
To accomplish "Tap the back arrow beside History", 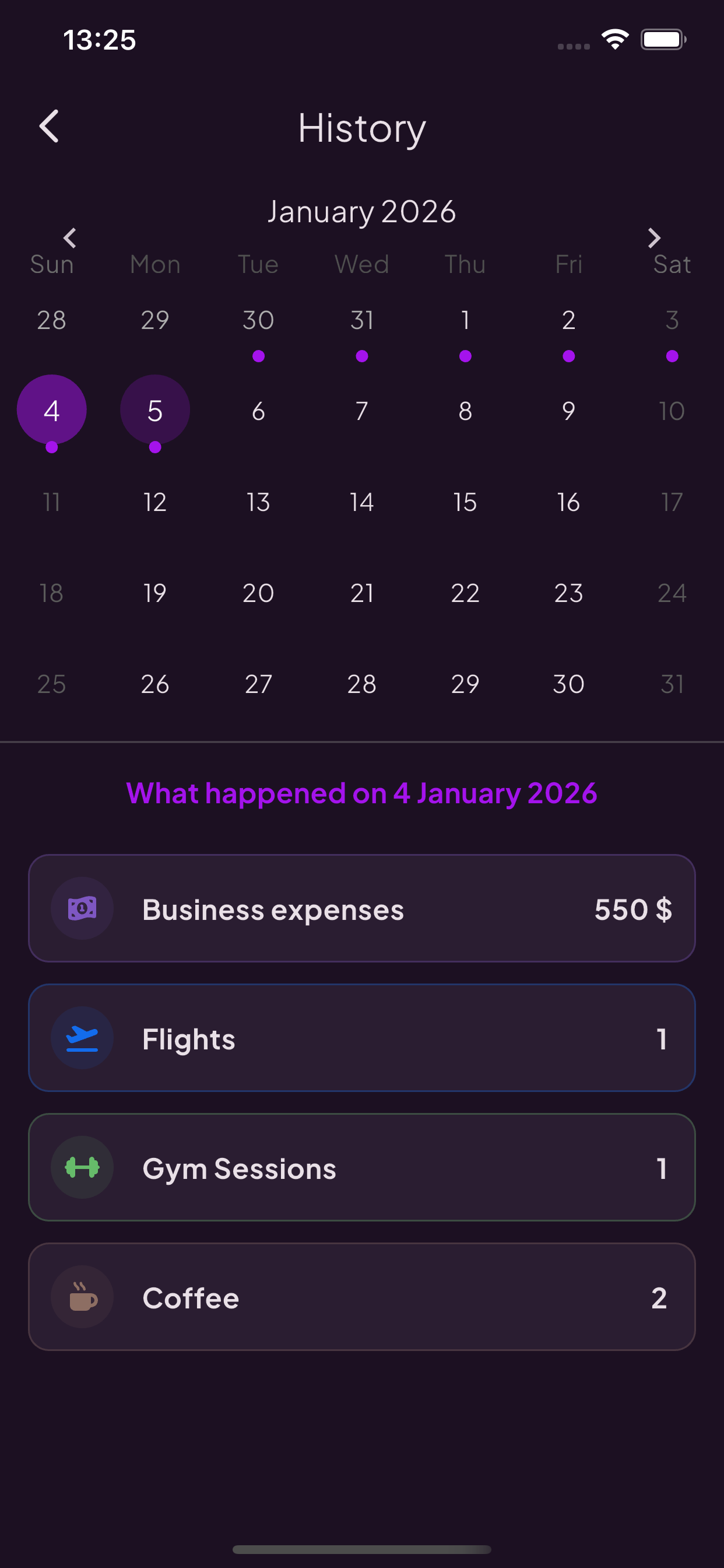I will point(50,127).
